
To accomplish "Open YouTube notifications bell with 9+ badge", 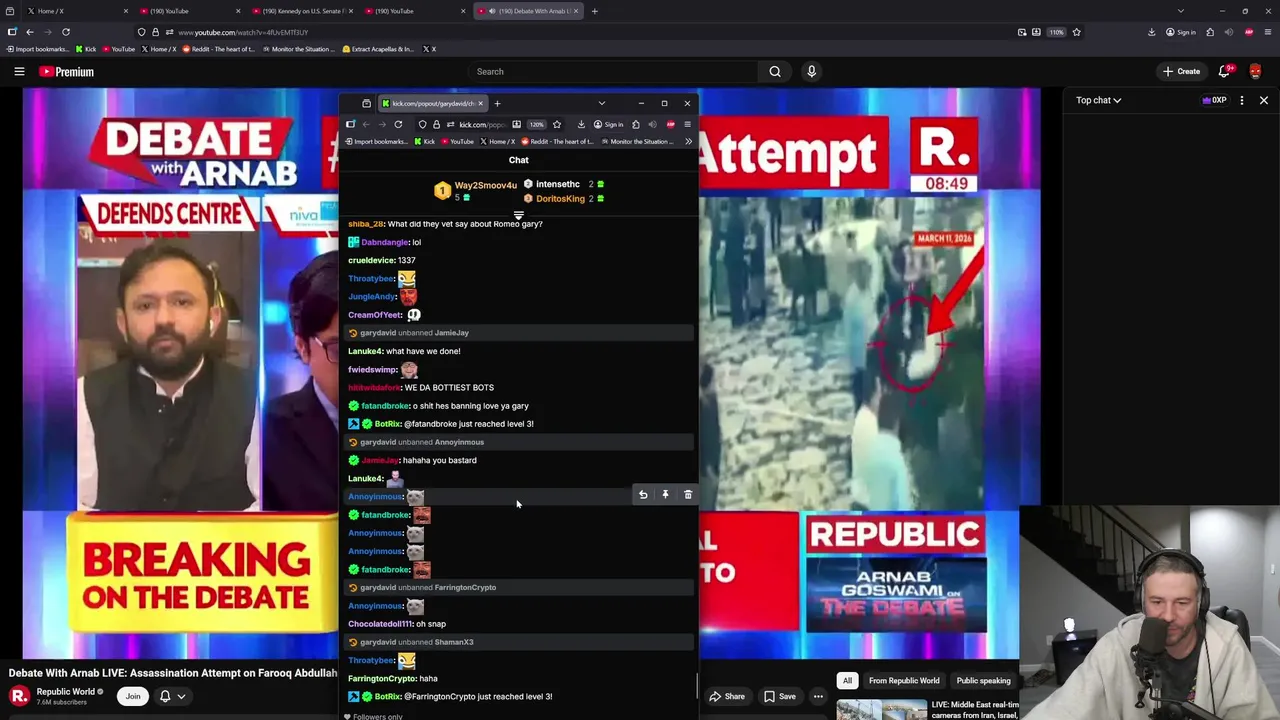I will (1225, 71).
